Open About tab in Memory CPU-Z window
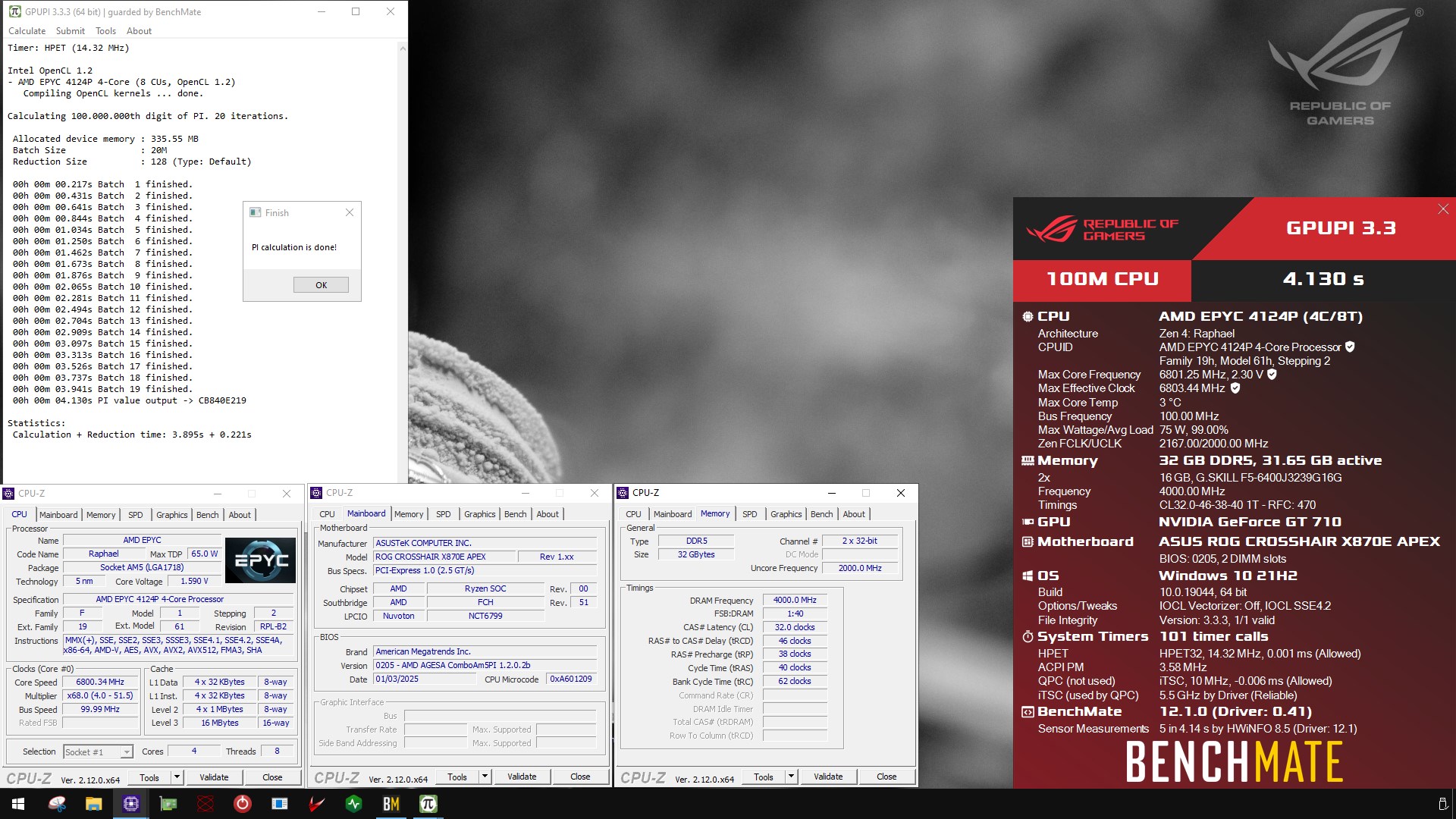Viewport: 1456px width, 819px height. (x=854, y=514)
